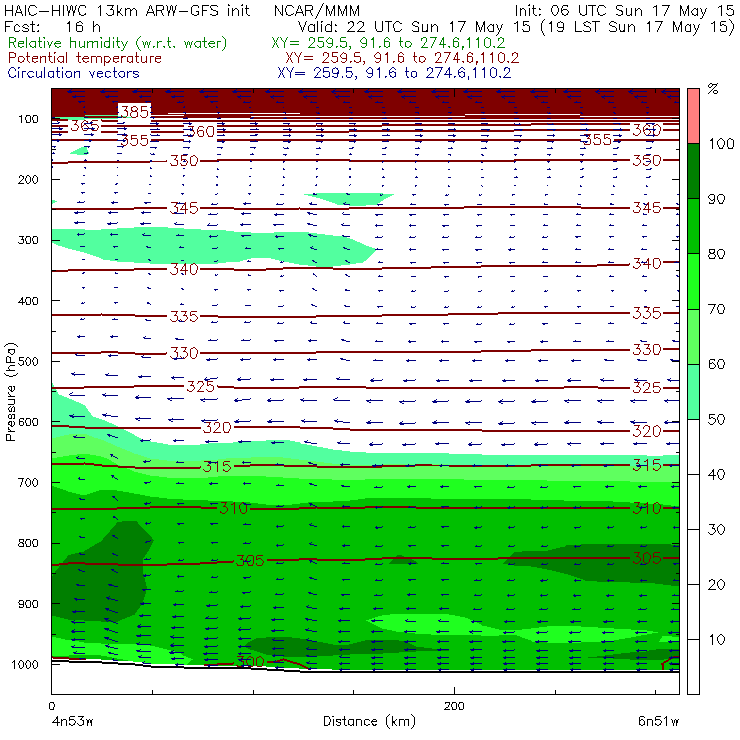
Task: Click the '300' contour label near the surface
Action: click(250, 661)
